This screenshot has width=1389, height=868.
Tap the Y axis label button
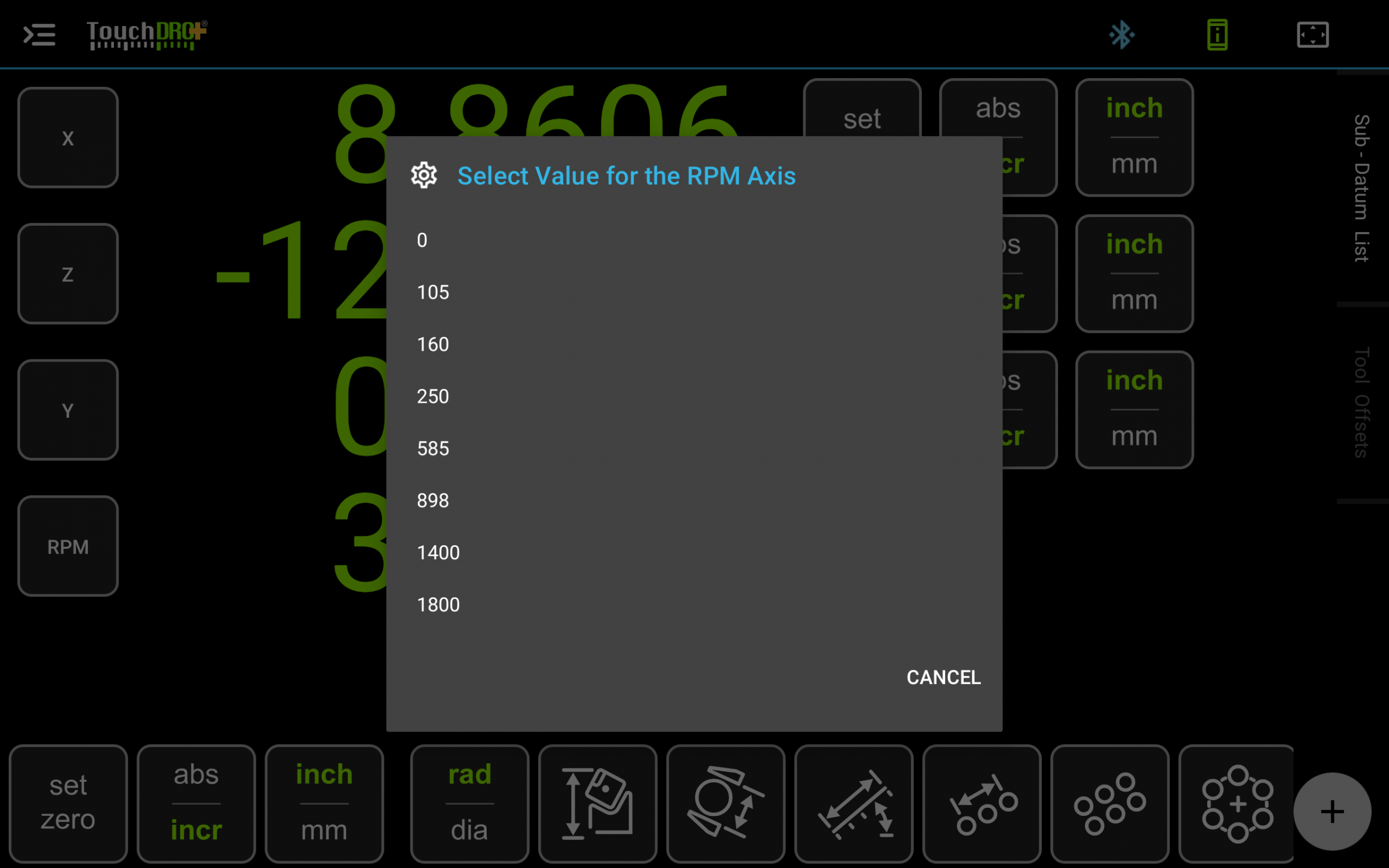[x=68, y=410]
